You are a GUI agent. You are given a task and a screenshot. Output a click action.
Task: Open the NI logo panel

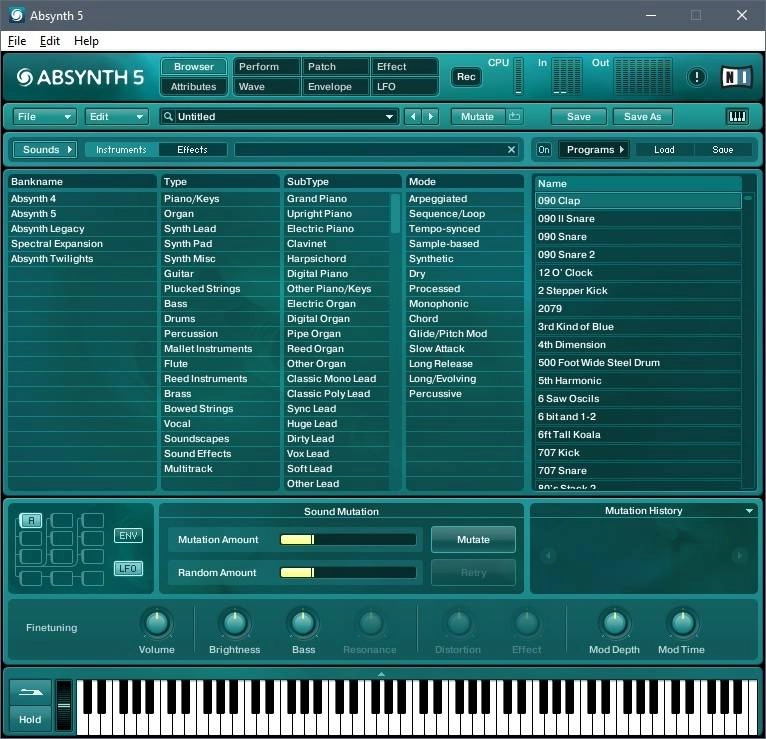pos(736,77)
